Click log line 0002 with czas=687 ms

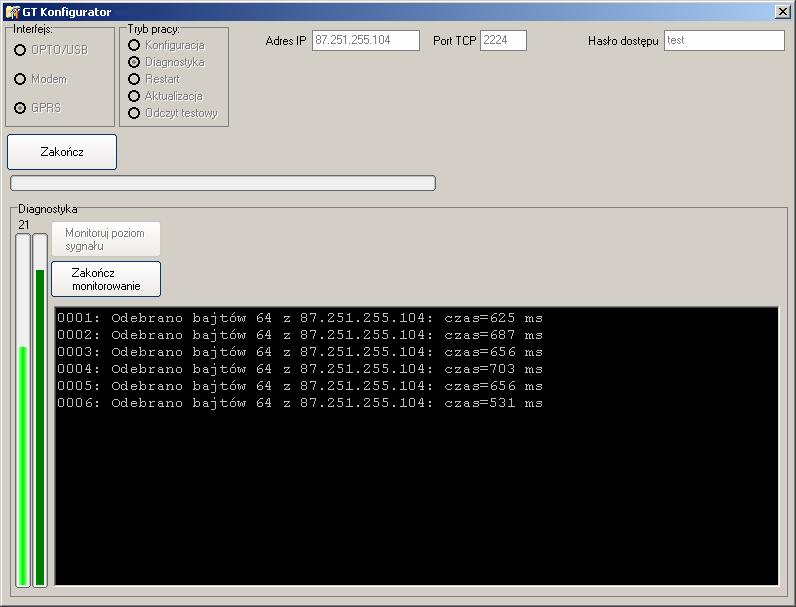[300, 335]
